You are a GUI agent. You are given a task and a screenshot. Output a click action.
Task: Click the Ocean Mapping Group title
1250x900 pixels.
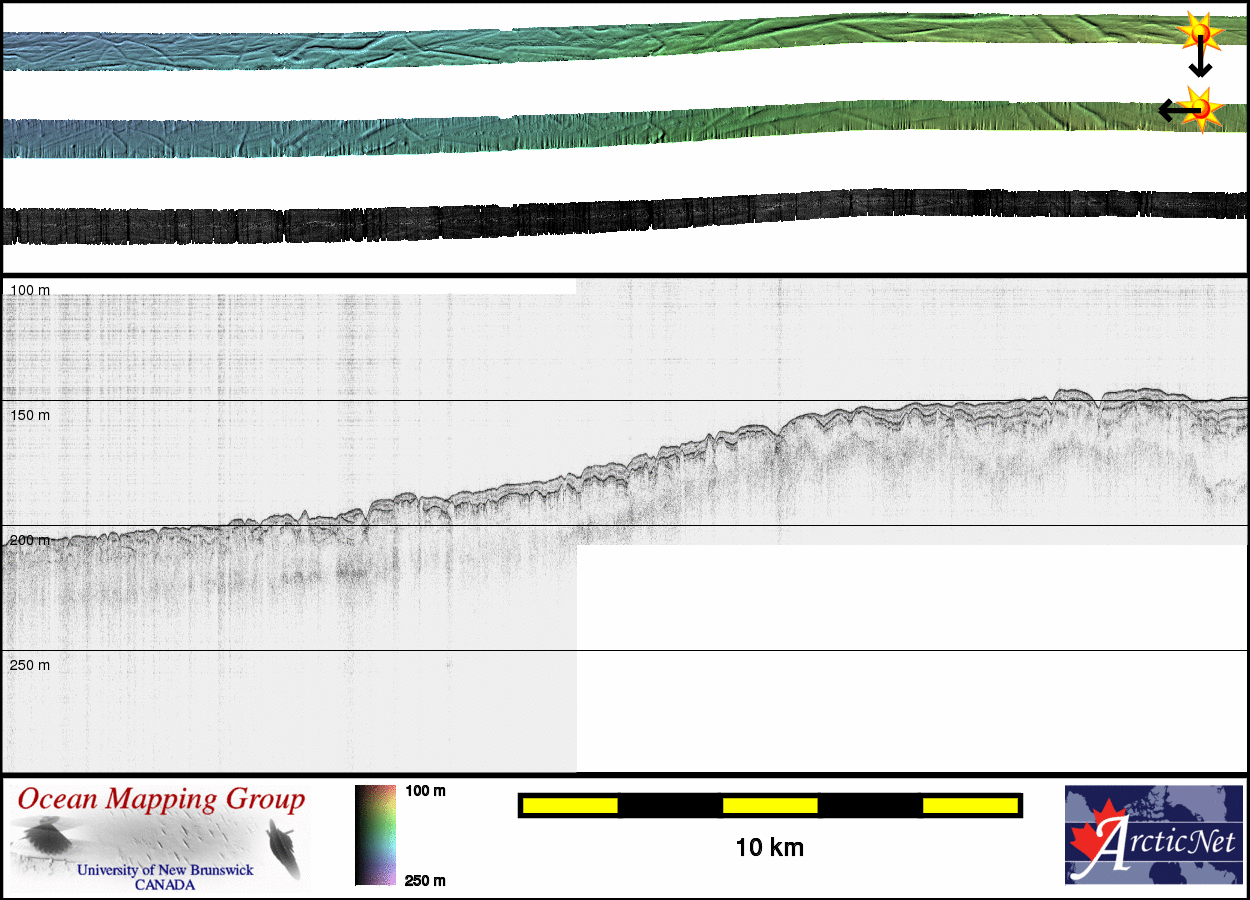click(x=161, y=799)
